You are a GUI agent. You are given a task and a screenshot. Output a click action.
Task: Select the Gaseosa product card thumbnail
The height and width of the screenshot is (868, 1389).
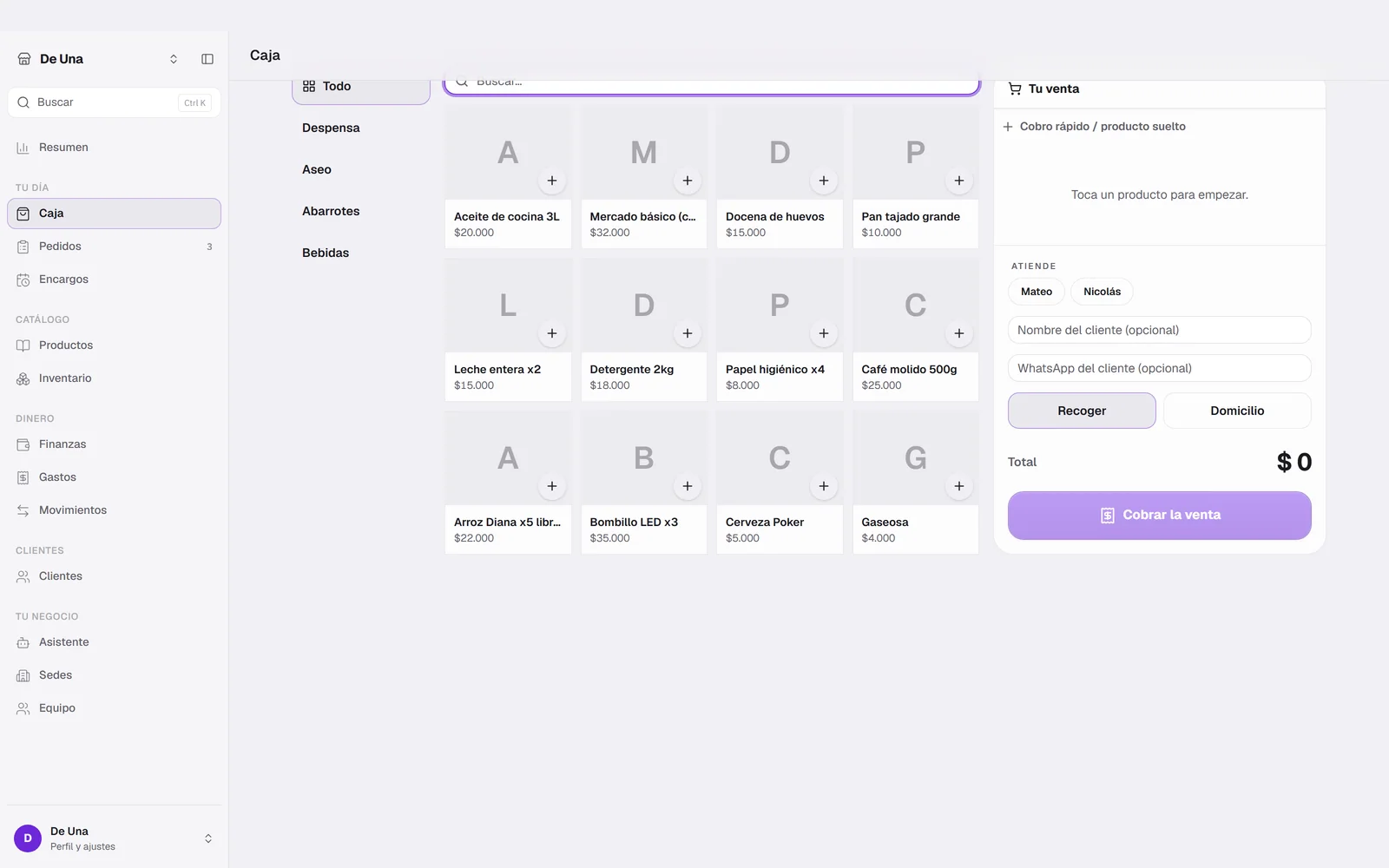tap(915, 457)
